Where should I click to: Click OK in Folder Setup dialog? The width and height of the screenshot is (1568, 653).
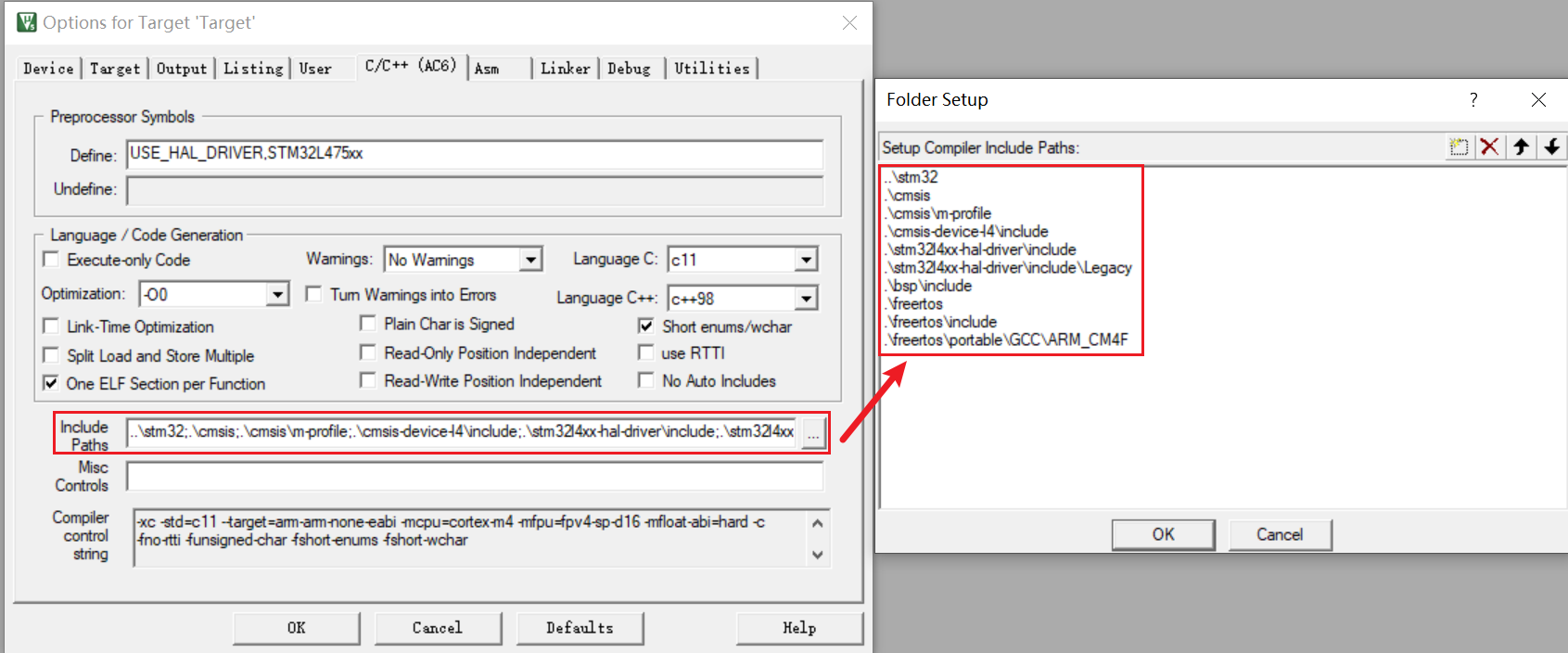pyautogui.click(x=1164, y=534)
